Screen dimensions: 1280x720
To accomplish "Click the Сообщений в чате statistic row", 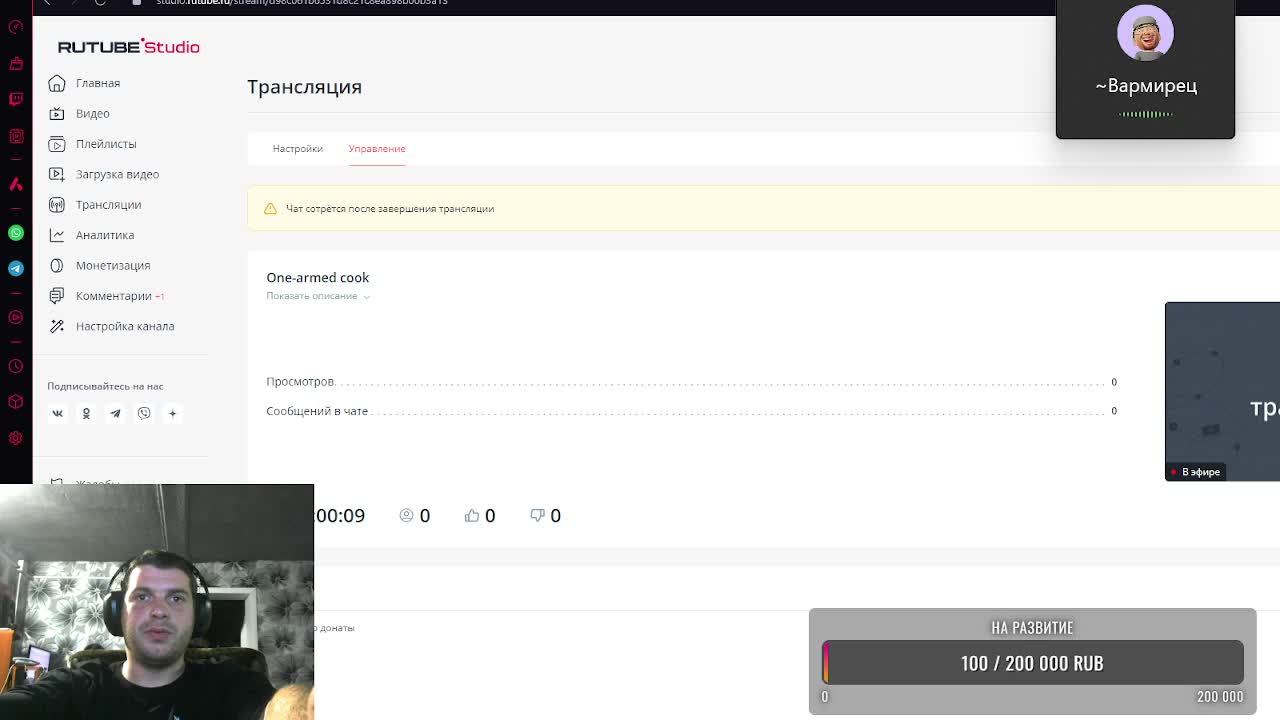I will [x=691, y=411].
